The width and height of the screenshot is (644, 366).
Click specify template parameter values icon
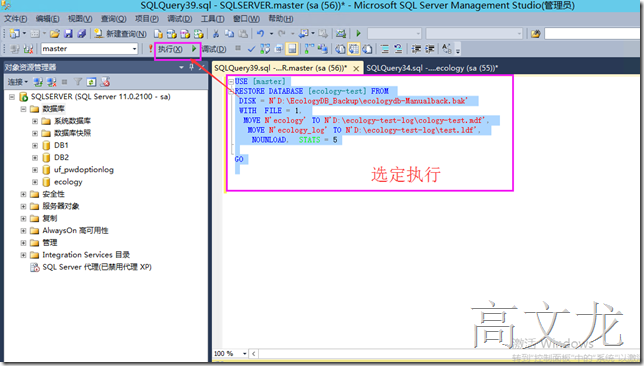pos(447,49)
